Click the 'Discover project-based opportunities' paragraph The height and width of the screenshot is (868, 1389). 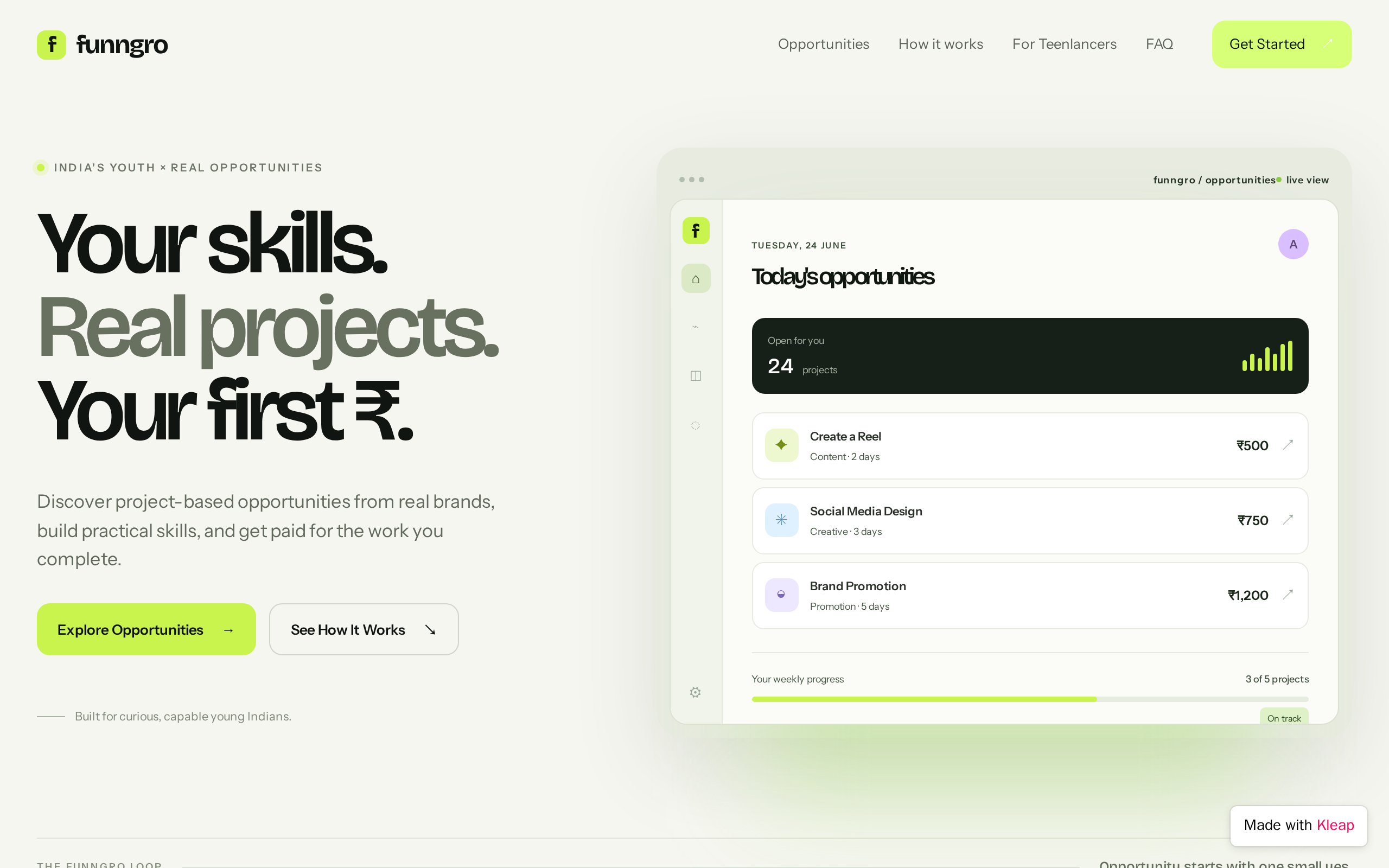pos(266,531)
